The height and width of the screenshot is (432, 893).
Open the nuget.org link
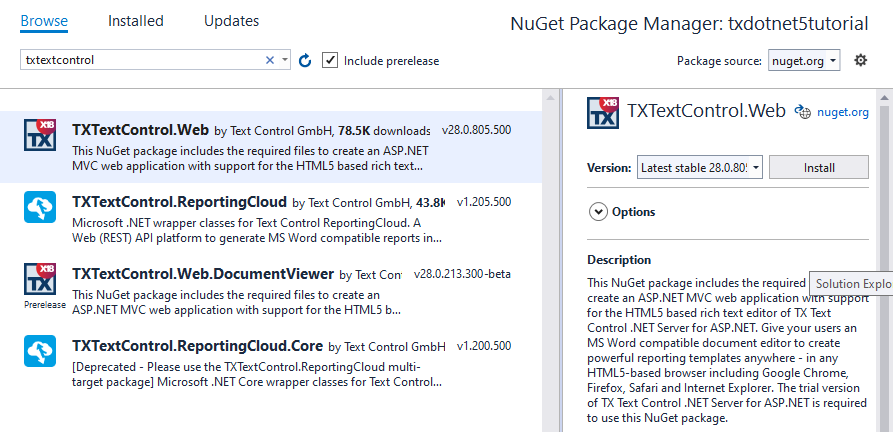click(843, 112)
